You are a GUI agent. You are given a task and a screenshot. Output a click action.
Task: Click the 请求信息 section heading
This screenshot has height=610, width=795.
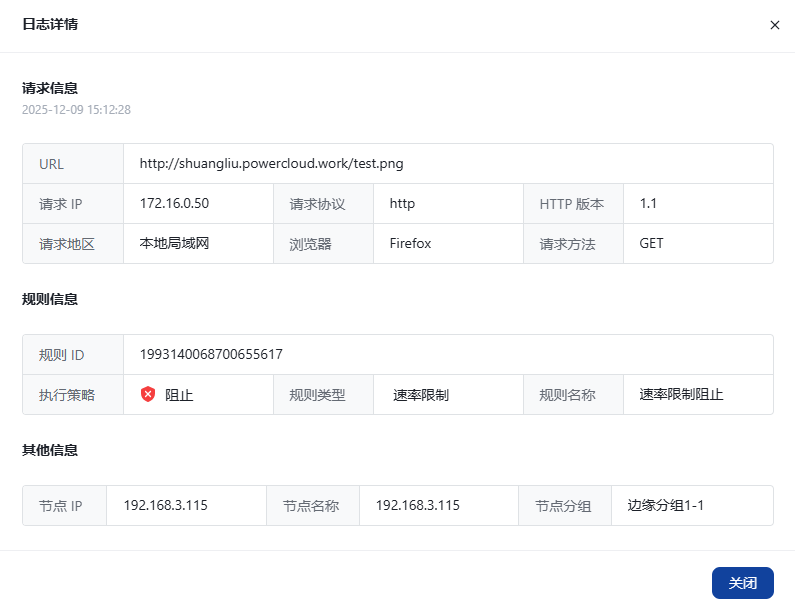tap(50, 88)
